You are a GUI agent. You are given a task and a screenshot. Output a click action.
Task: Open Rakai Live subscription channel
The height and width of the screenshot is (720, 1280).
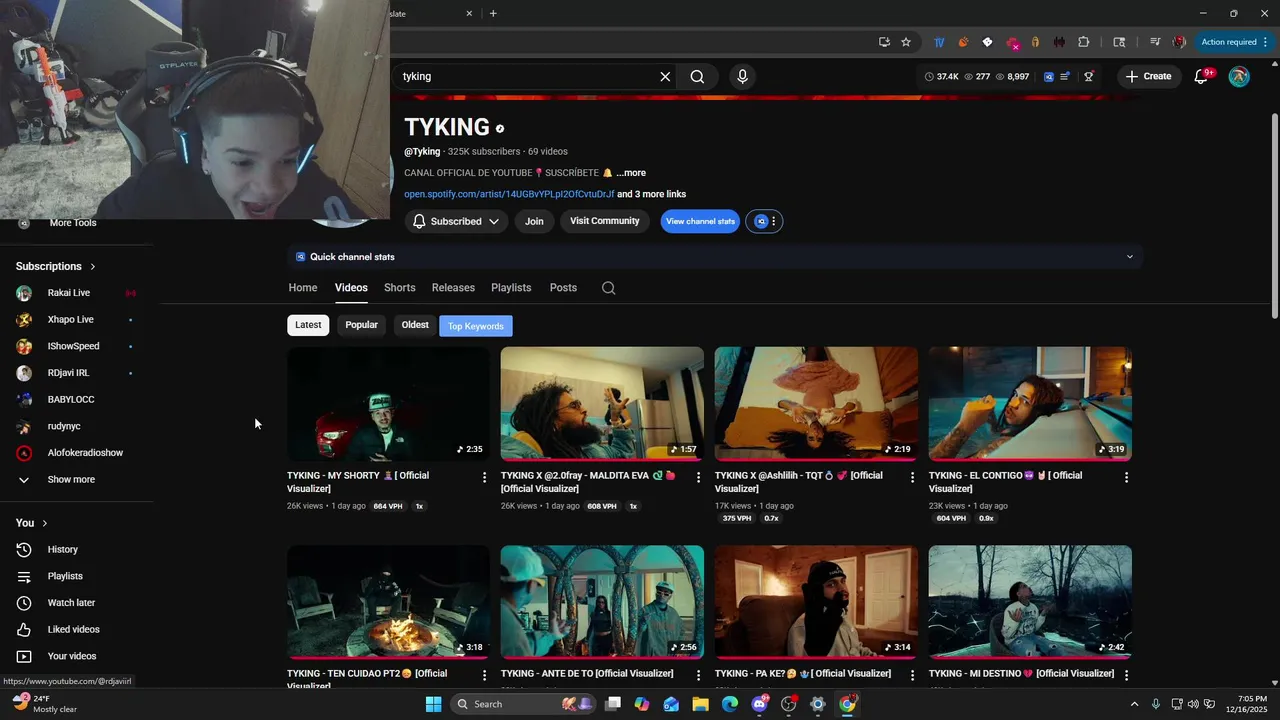pyautogui.click(x=69, y=293)
